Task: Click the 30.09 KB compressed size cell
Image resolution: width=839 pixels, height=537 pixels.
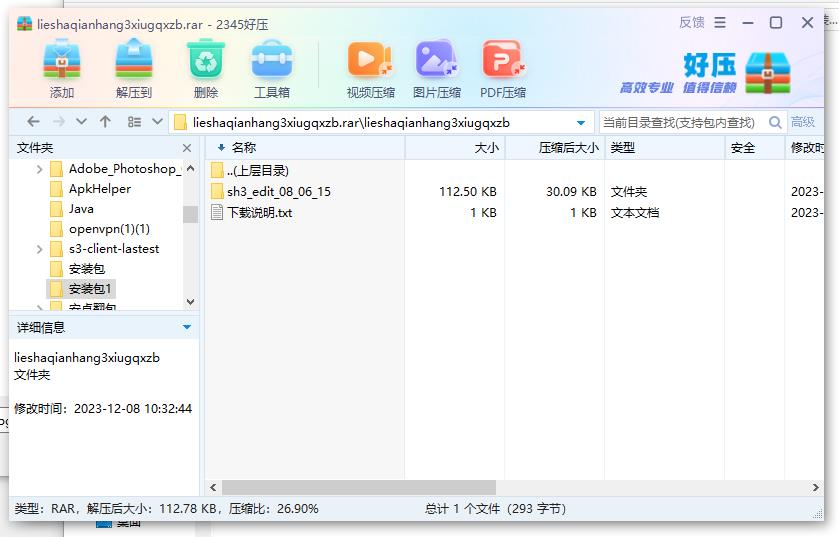Action: click(x=571, y=191)
